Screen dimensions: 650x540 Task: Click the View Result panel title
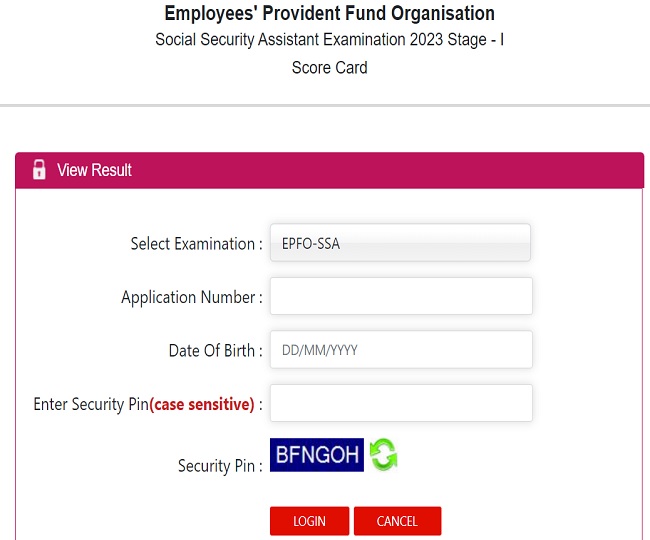[94, 170]
